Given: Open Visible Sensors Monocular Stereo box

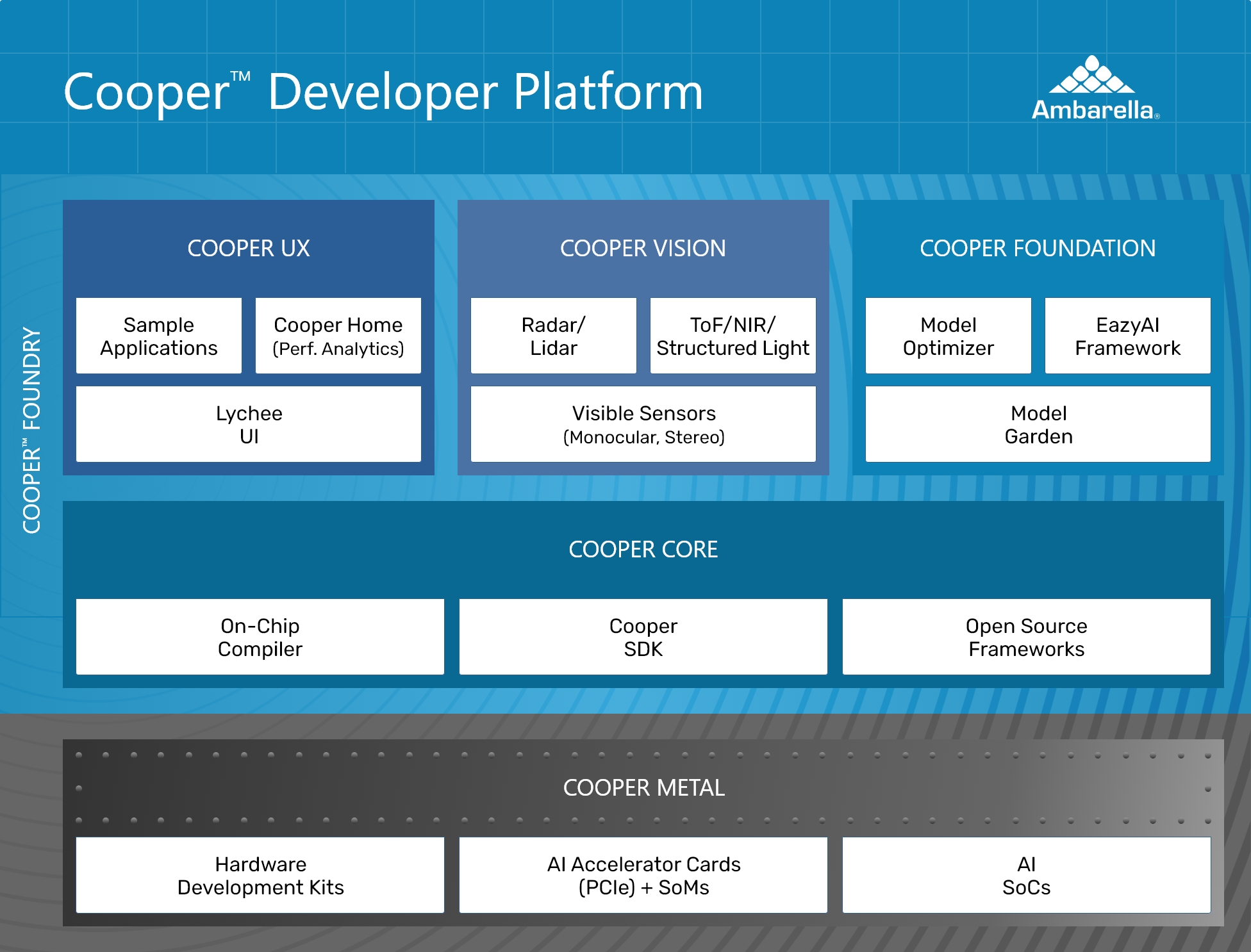Looking at the screenshot, I should click(643, 424).
